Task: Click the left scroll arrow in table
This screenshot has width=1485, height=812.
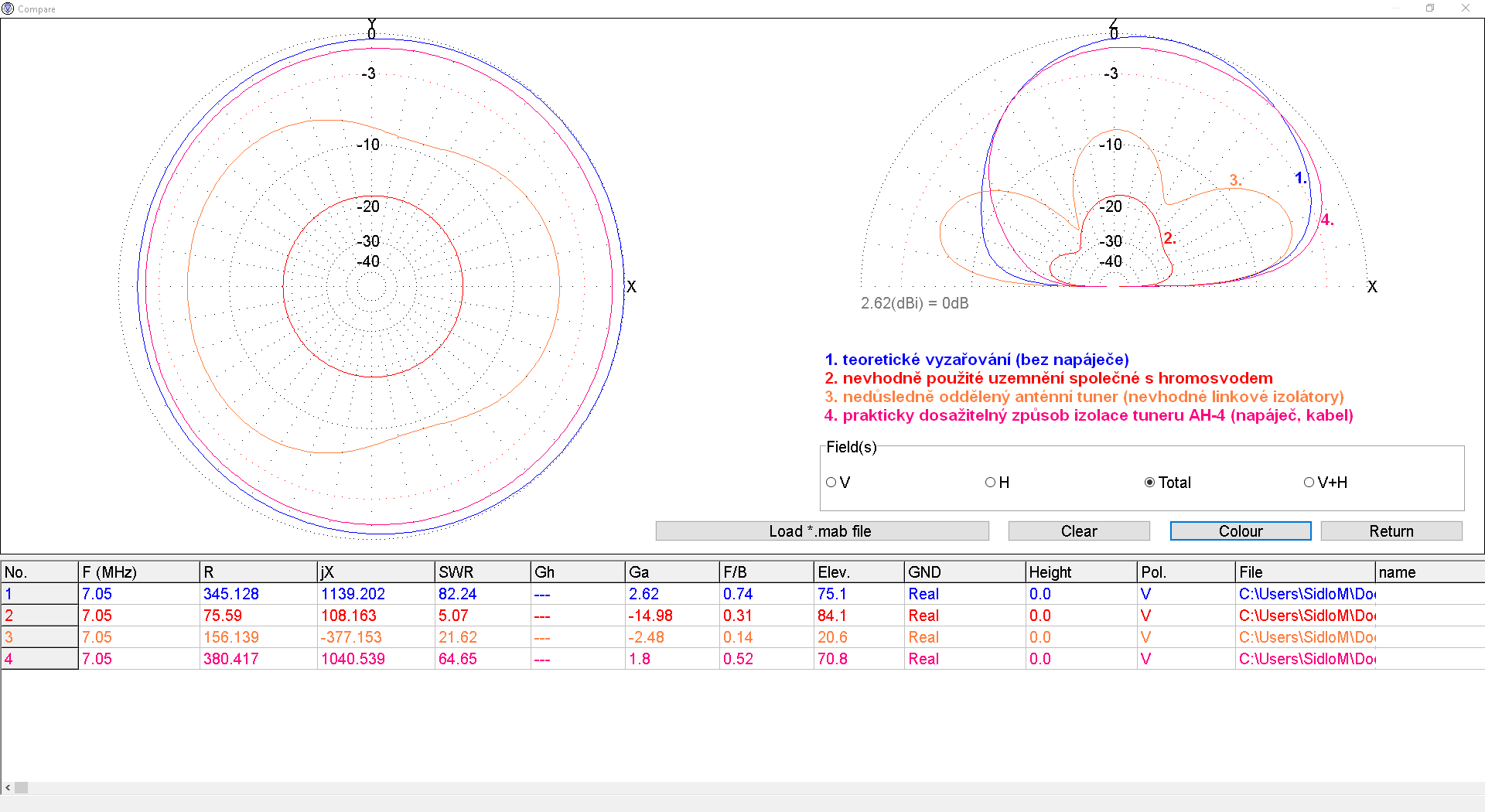Action: tap(8, 787)
